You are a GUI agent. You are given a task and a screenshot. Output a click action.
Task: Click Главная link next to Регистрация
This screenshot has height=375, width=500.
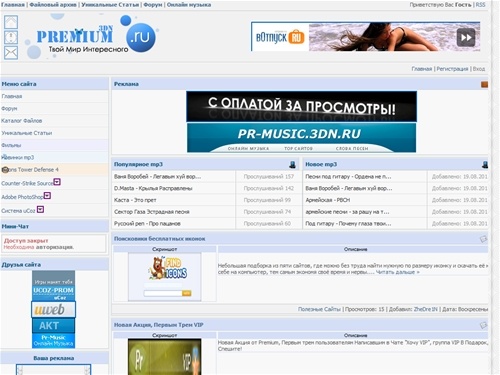tap(422, 69)
